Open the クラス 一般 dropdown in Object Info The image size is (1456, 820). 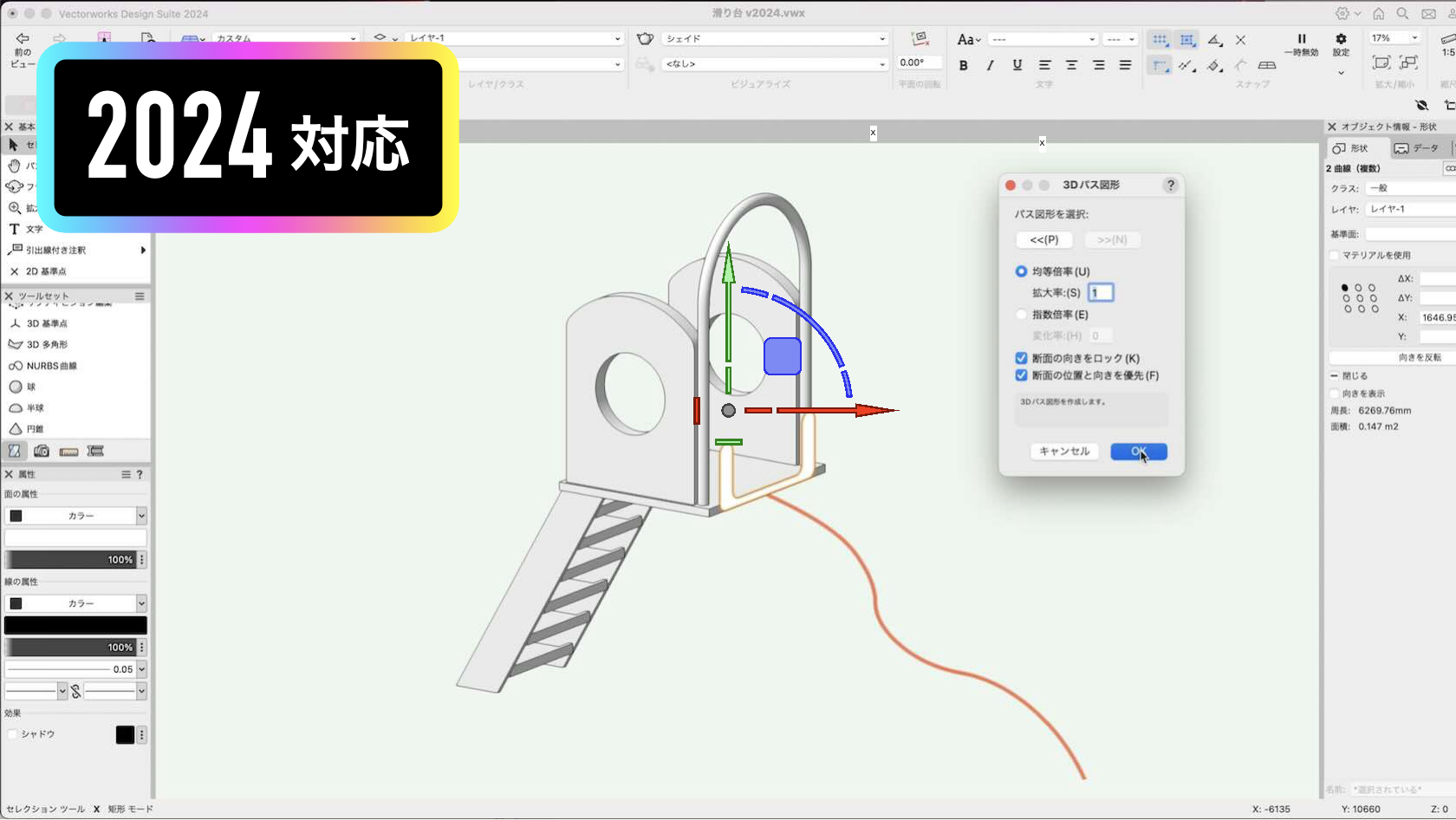tap(1411, 188)
